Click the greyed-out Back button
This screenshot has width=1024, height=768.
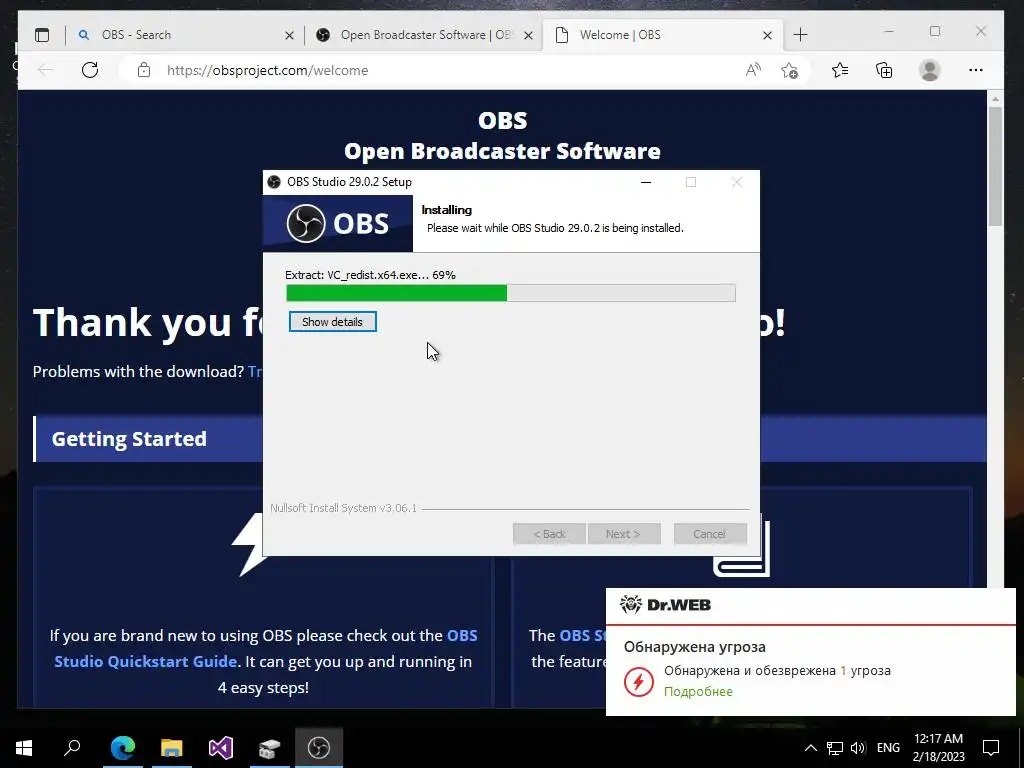(x=549, y=534)
